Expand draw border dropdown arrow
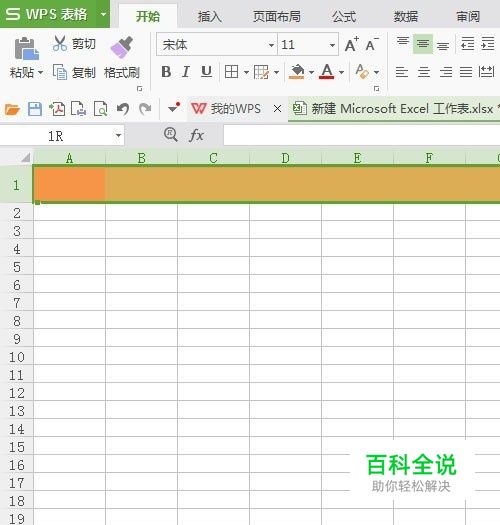Image resolution: width=500 pixels, height=525 pixels. pyautogui.click(x=276, y=72)
